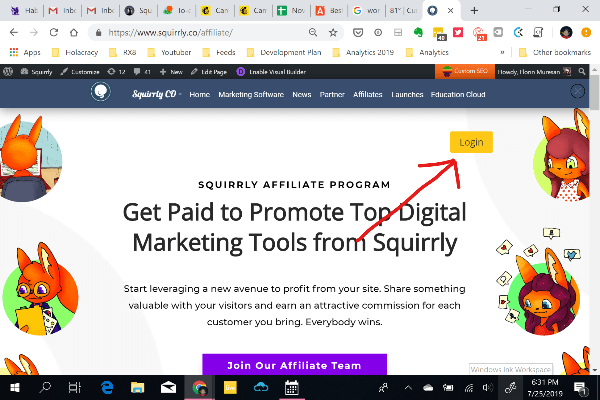Open the red Twitter extension icon
The width and height of the screenshot is (600, 400).
[x=458, y=33]
